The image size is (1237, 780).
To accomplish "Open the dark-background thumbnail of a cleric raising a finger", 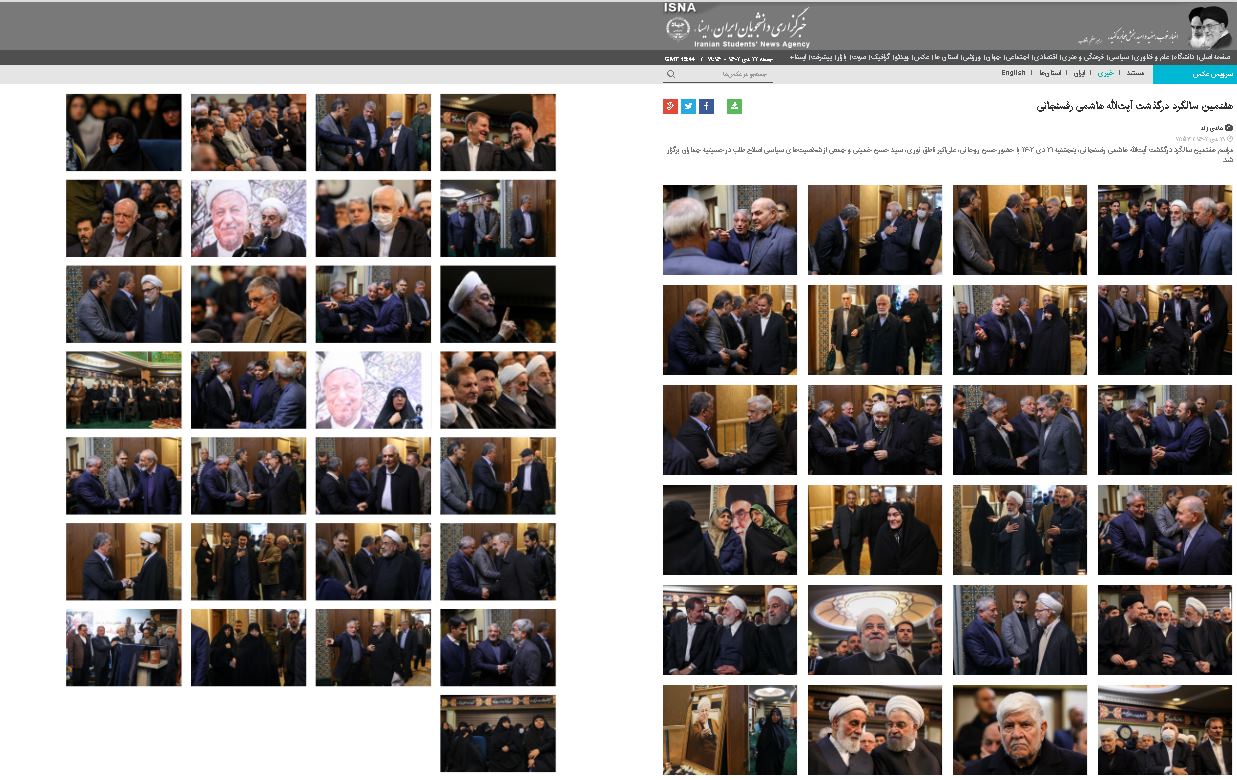I will coord(497,304).
